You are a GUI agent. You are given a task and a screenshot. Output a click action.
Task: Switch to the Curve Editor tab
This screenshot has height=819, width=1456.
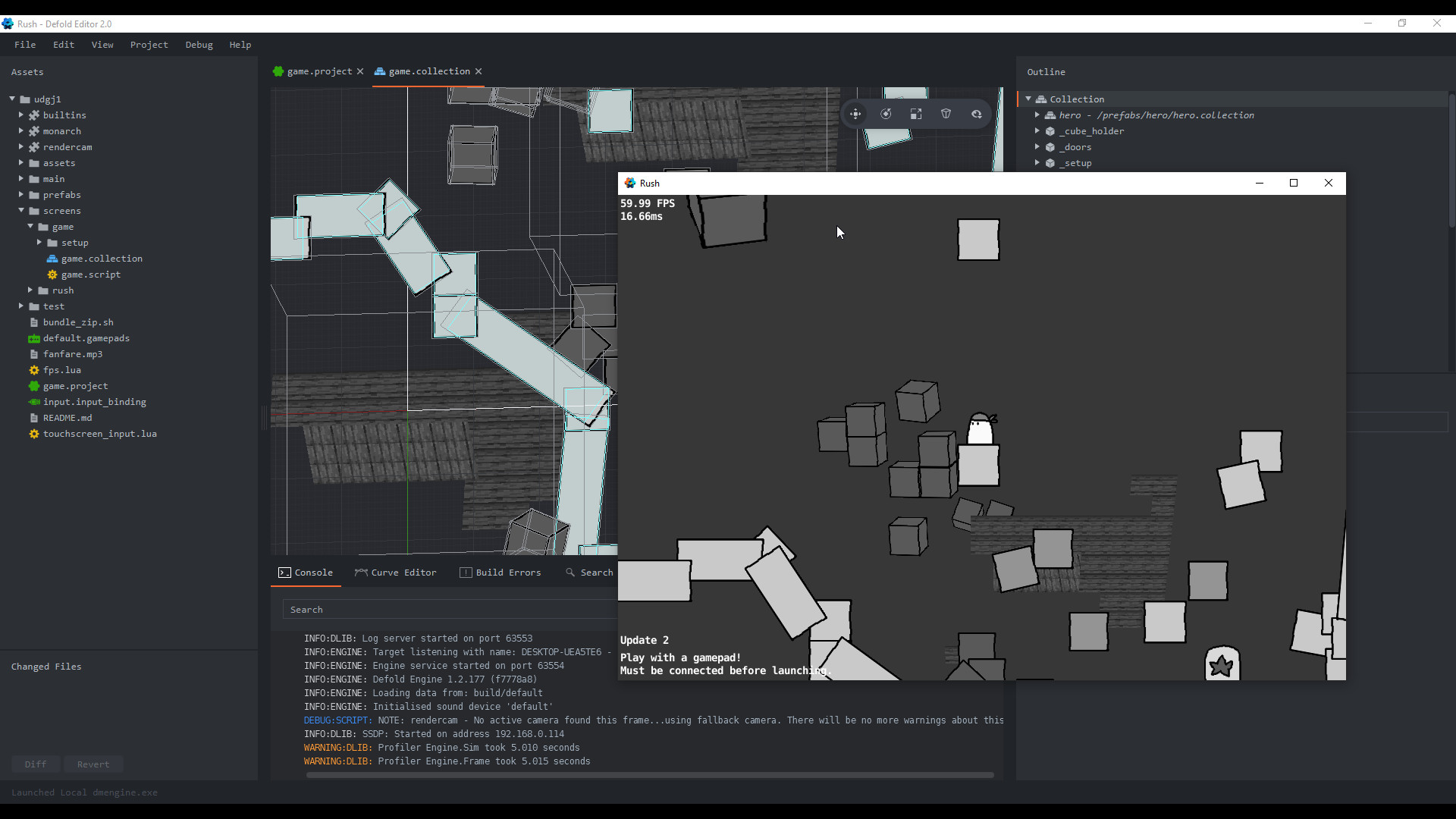click(403, 573)
